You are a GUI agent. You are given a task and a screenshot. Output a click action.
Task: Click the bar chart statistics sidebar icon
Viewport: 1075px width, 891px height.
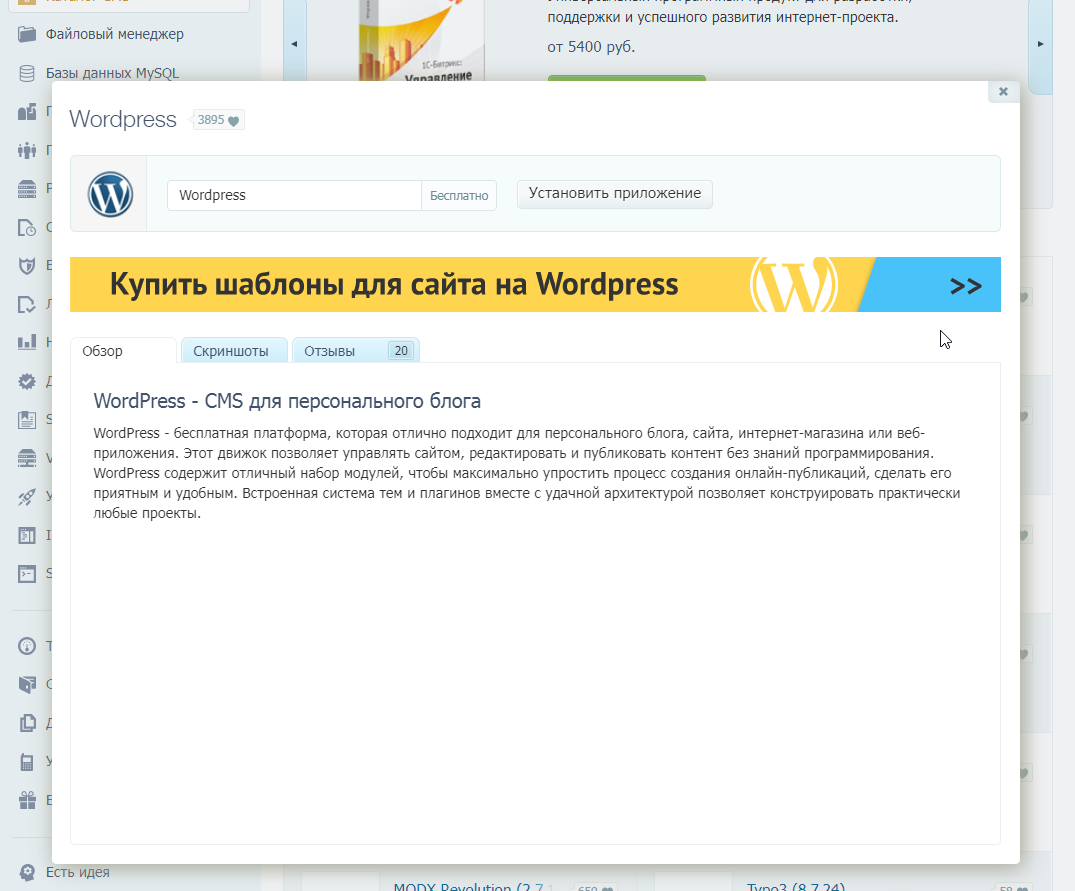pos(27,342)
